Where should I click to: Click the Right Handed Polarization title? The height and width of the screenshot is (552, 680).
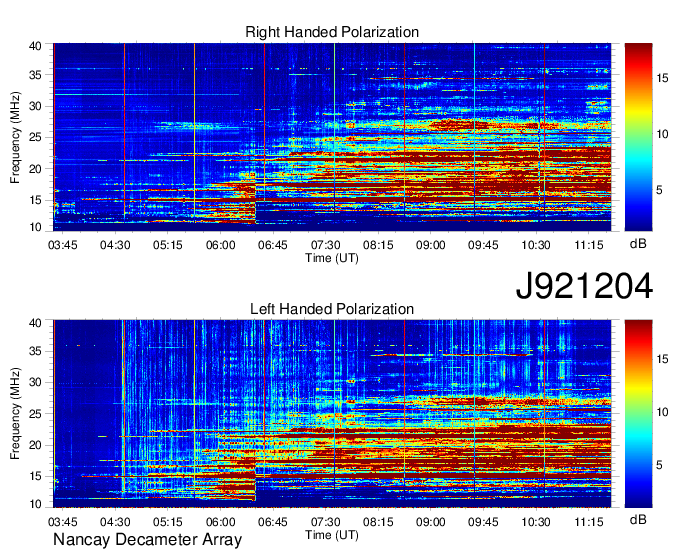click(332, 32)
